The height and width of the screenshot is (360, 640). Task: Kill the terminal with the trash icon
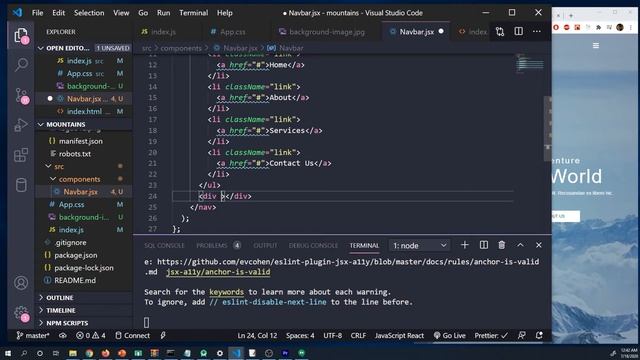coord(502,245)
